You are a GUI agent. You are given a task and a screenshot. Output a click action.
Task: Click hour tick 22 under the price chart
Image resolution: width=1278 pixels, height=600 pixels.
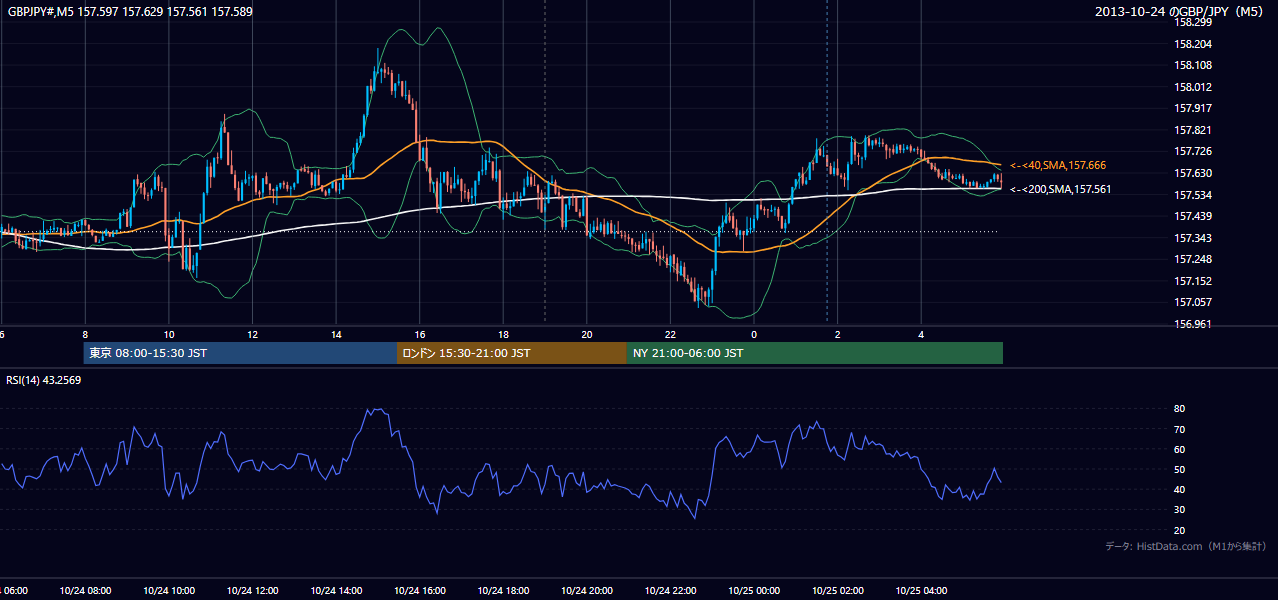[671, 335]
